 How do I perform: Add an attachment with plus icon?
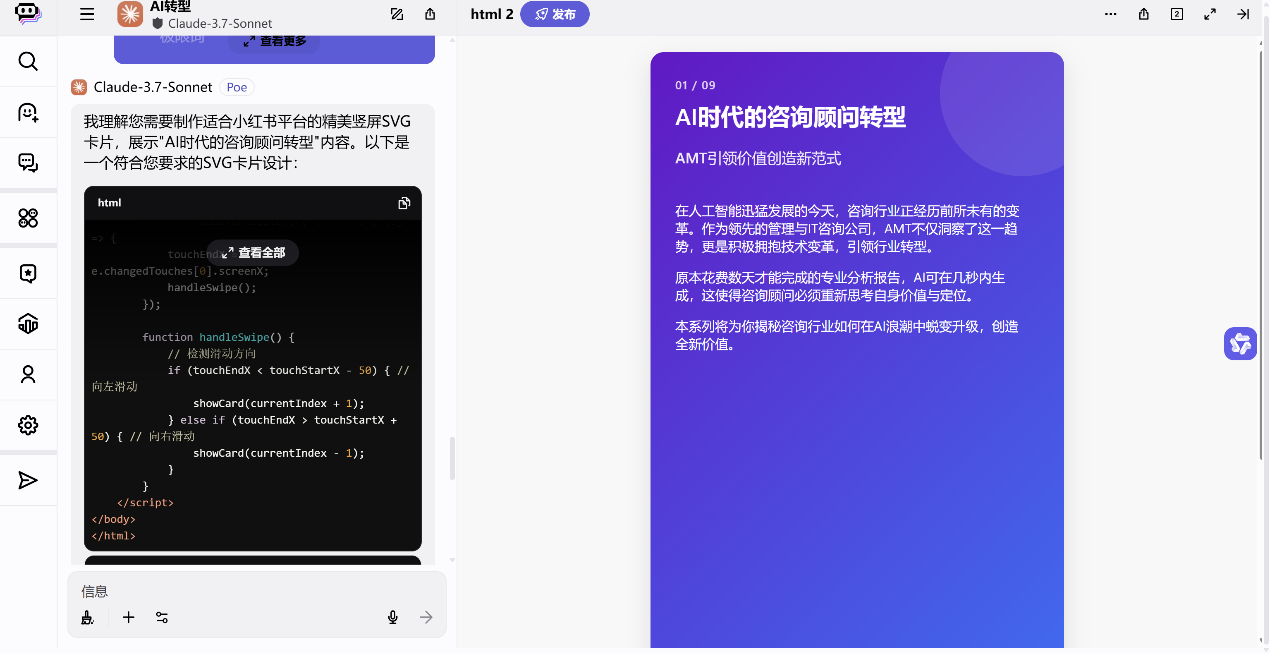[128, 617]
